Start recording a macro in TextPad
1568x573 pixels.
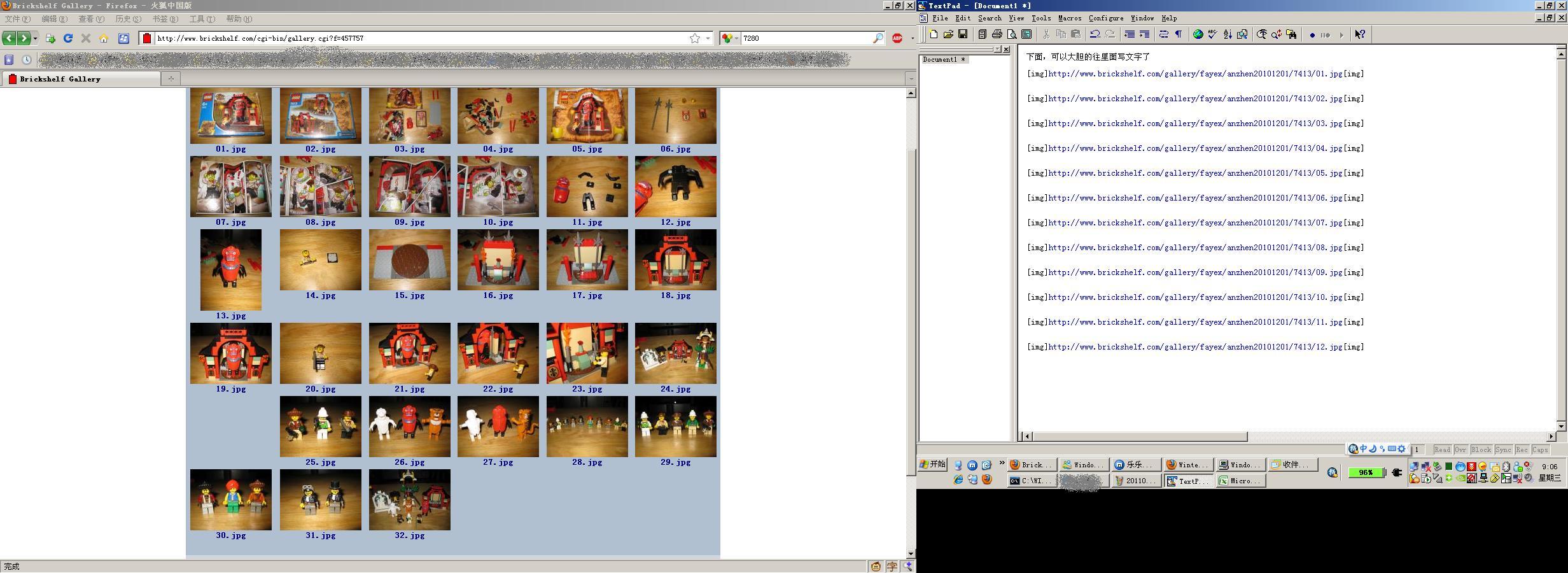point(1312,35)
